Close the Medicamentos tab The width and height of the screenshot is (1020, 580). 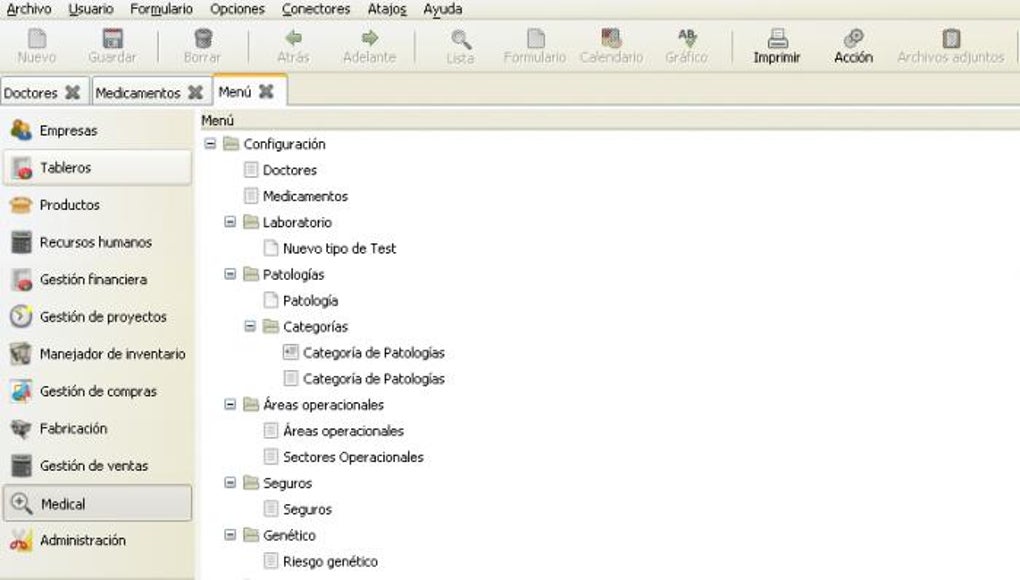(x=196, y=92)
